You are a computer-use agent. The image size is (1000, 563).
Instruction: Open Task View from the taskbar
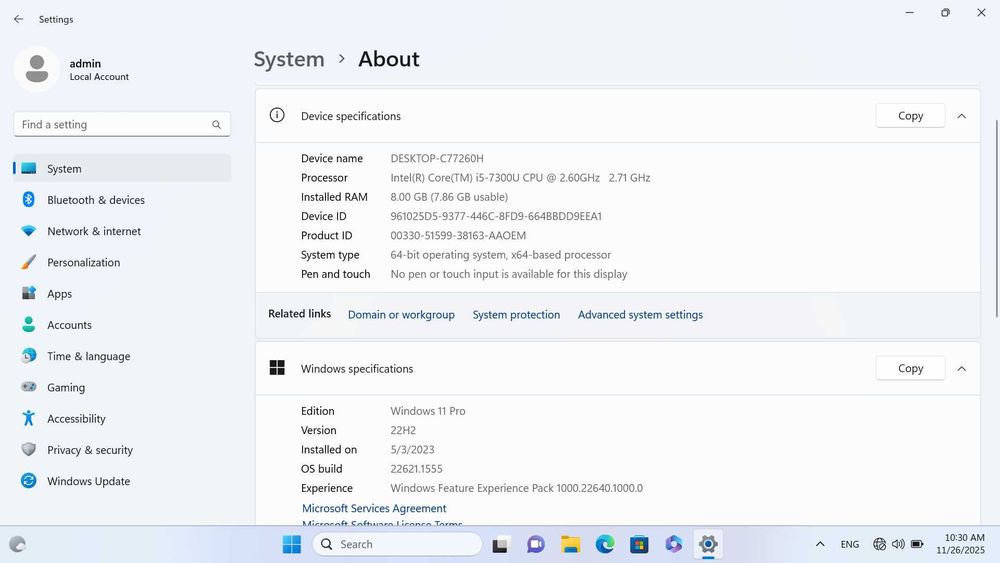(x=501, y=545)
